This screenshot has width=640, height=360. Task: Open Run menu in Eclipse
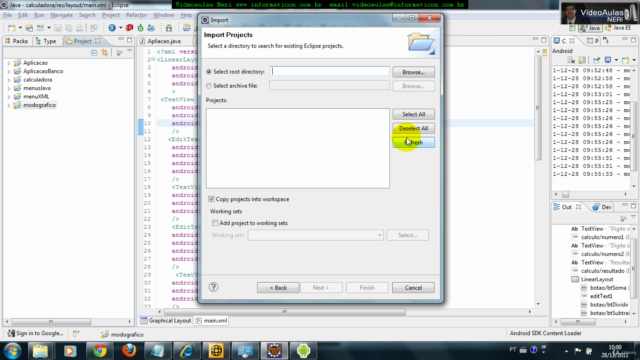[39, 15]
